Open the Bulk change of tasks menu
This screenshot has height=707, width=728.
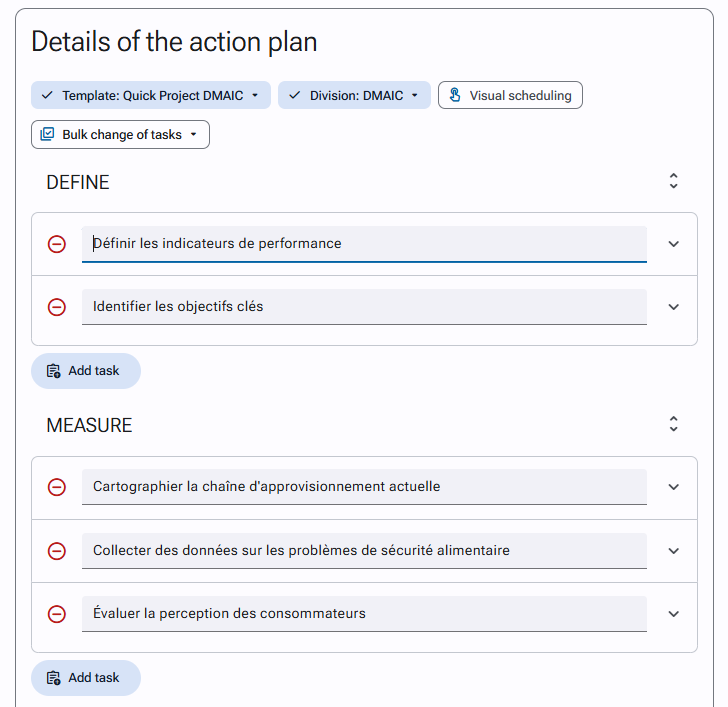pyautogui.click(x=120, y=135)
